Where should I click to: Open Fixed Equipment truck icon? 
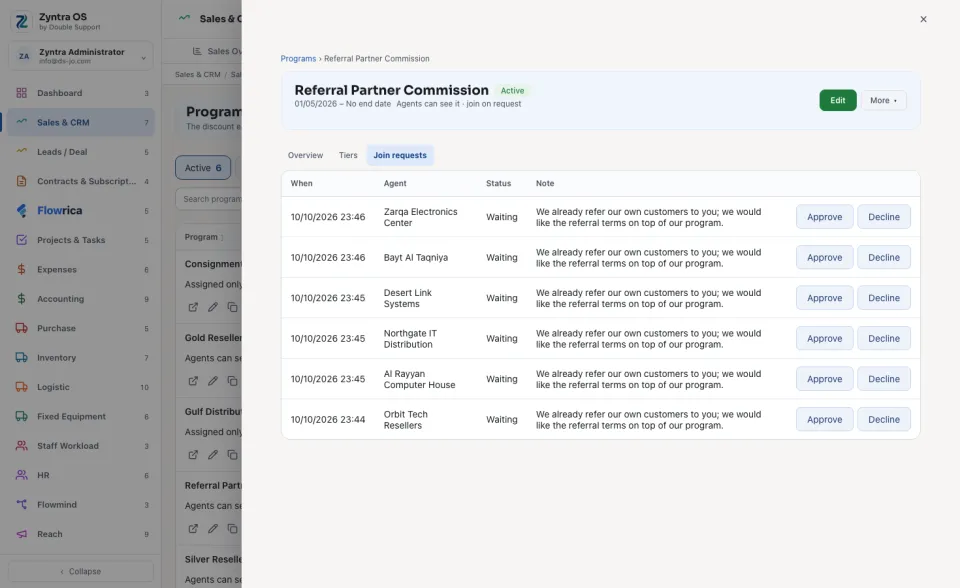[x=21, y=416]
